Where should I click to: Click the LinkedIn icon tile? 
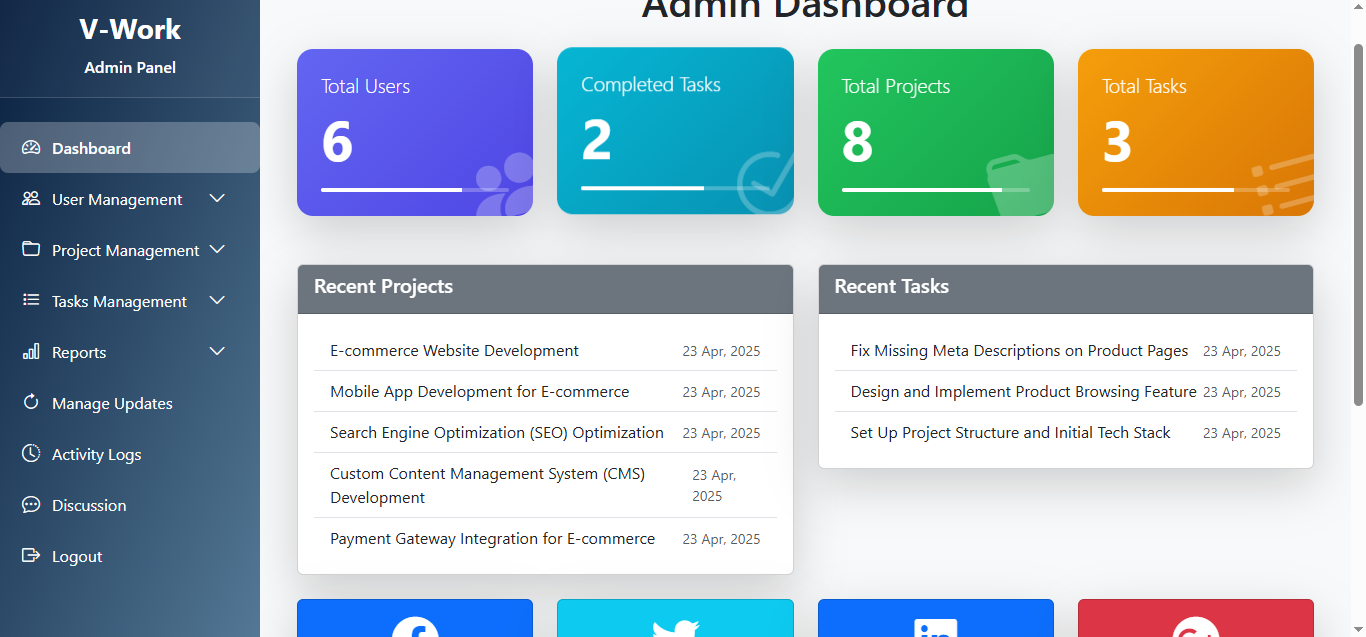pyautogui.click(x=936, y=618)
